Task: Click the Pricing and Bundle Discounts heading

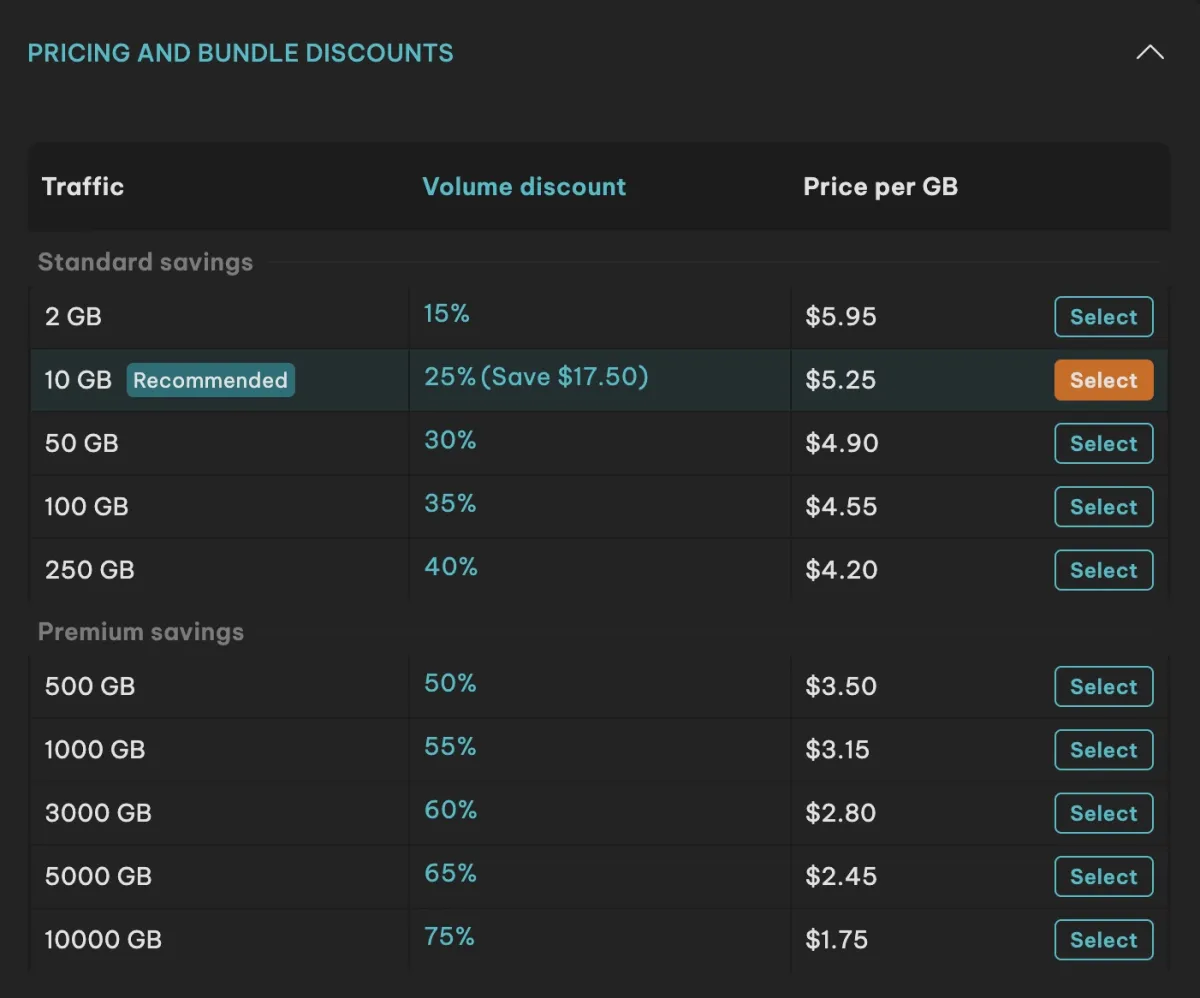Action: coord(240,53)
